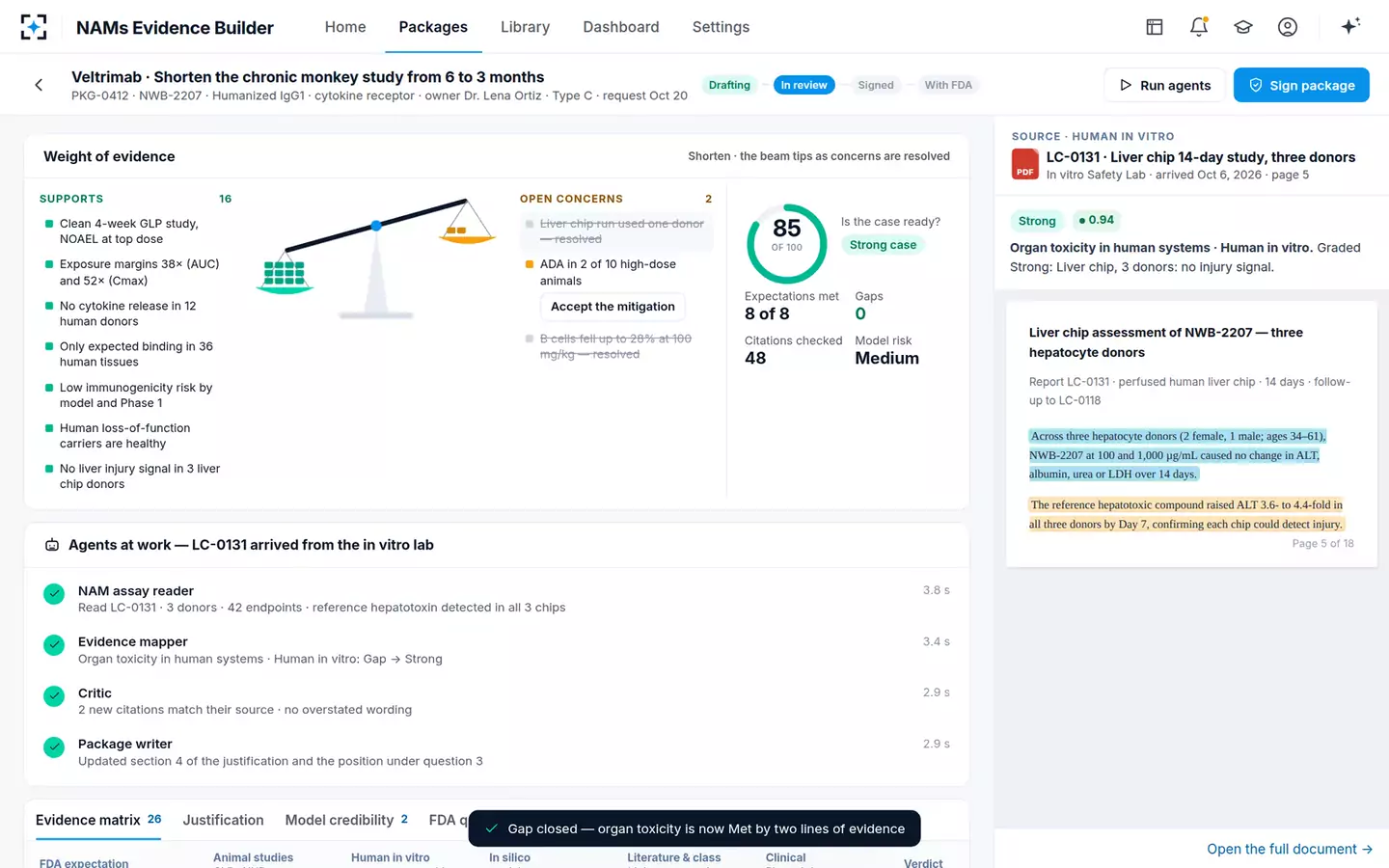This screenshot has height=868, width=1389.
Task: Open the layout panel icon in header
Action: pos(1155,27)
